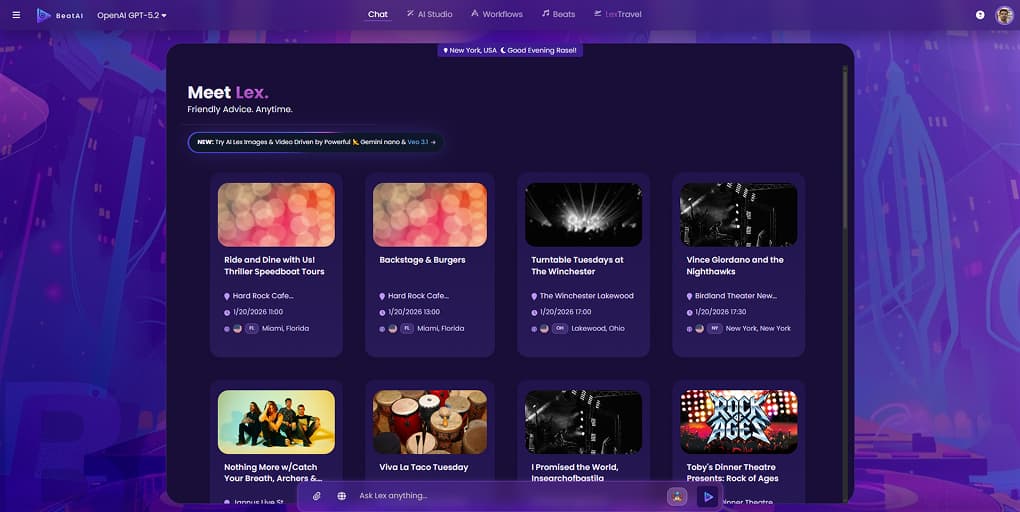Open the user profile avatar
Image resolution: width=1020 pixels, height=512 pixels.
pyautogui.click(x=1004, y=15)
